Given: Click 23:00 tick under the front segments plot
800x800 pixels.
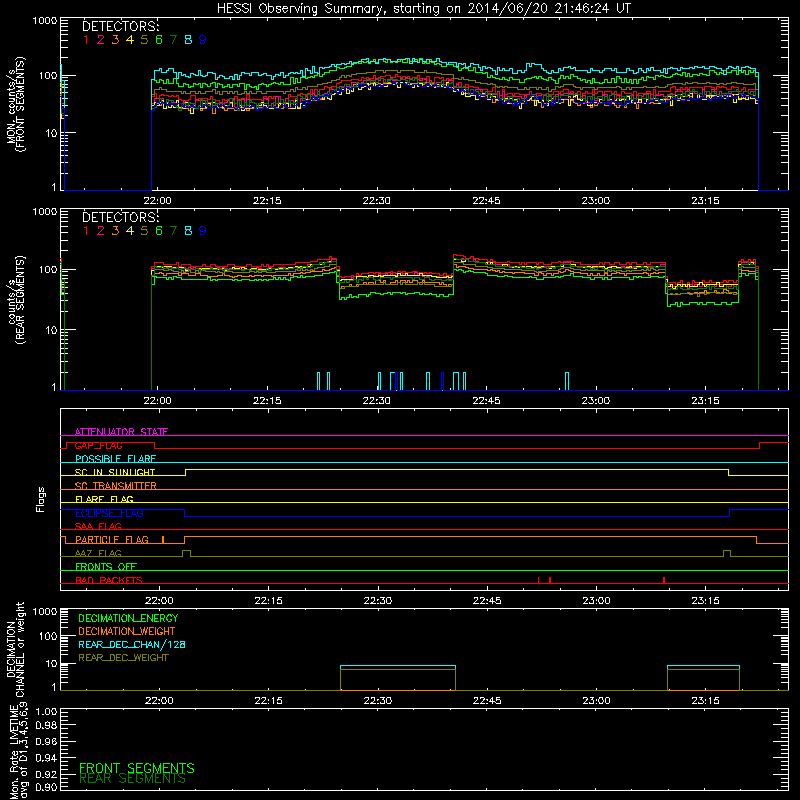Looking at the screenshot, I should (x=595, y=201).
